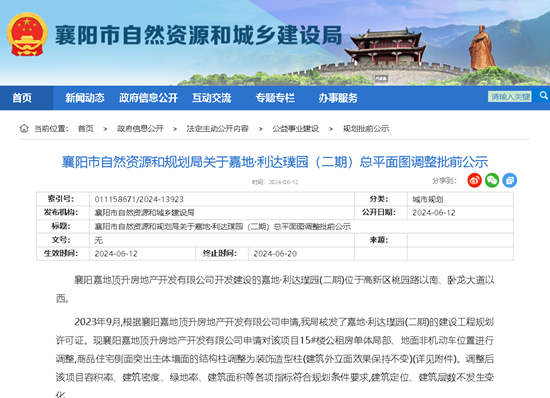Image resolution: width=550 pixels, height=398 pixels.
Task: Share to Weibo icon
Action: 474,180
